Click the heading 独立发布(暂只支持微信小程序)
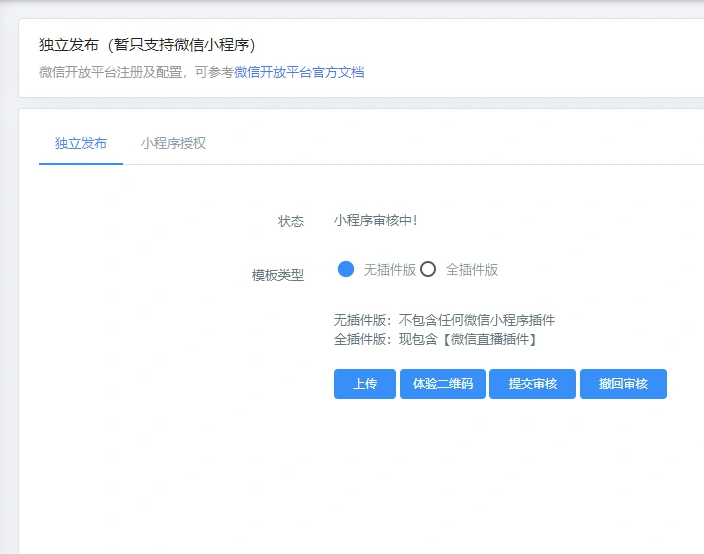704x554 pixels. click(x=147, y=45)
